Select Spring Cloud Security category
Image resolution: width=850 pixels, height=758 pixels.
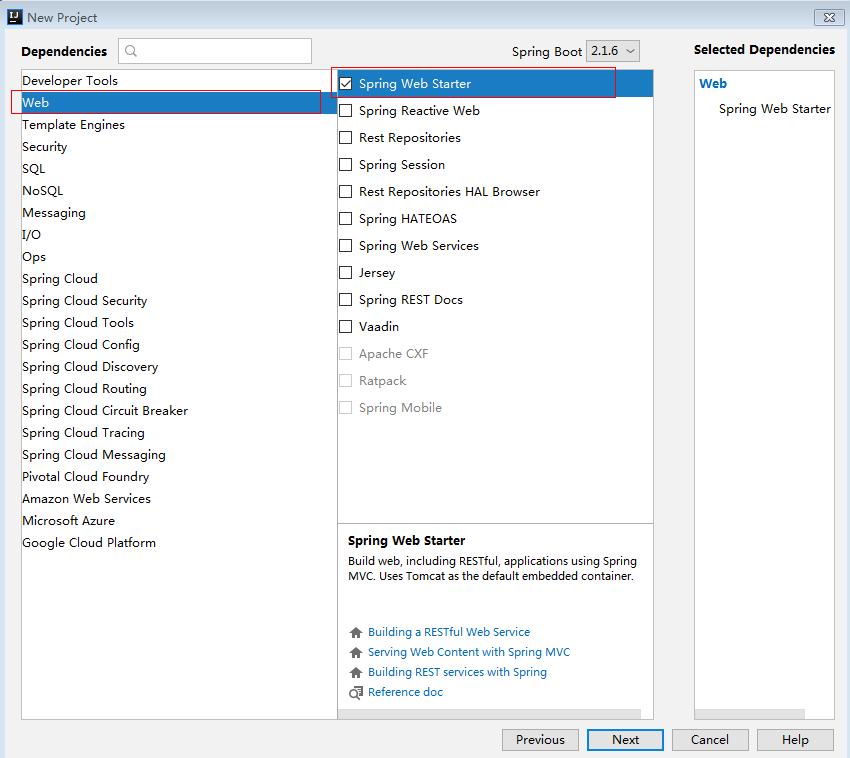pos(179,301)
